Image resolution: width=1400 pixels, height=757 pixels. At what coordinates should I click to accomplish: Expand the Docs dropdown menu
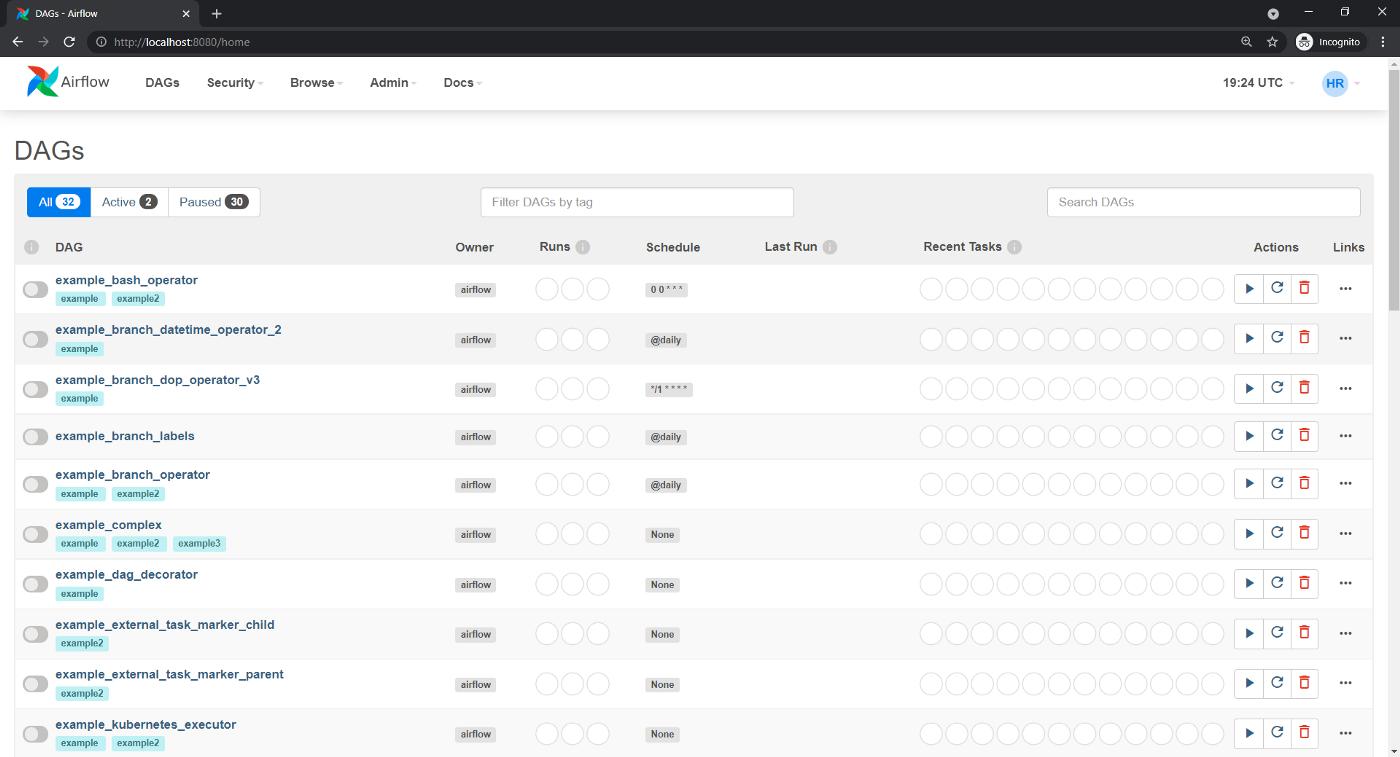pos(462,82)
